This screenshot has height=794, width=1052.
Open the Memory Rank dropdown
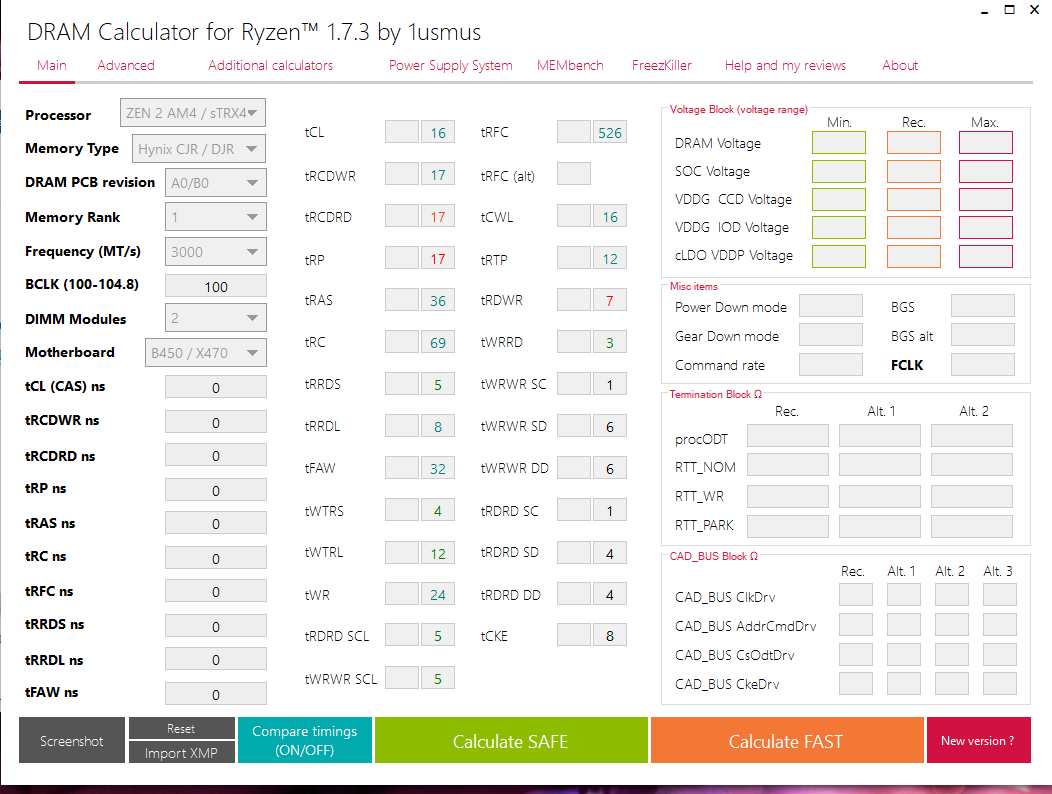215,217
